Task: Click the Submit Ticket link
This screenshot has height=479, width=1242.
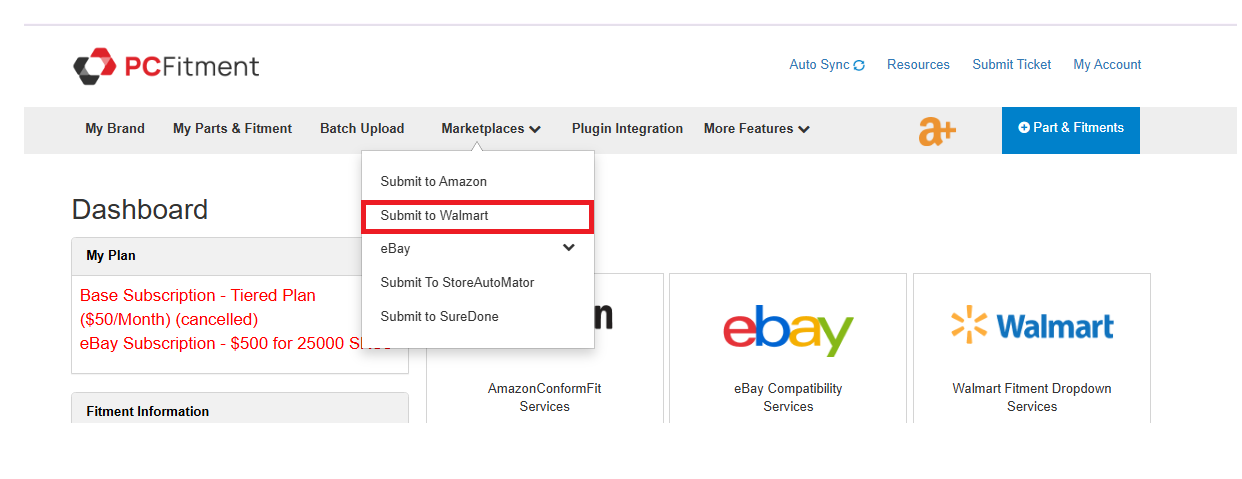Action: click(x=1011, y=65)
